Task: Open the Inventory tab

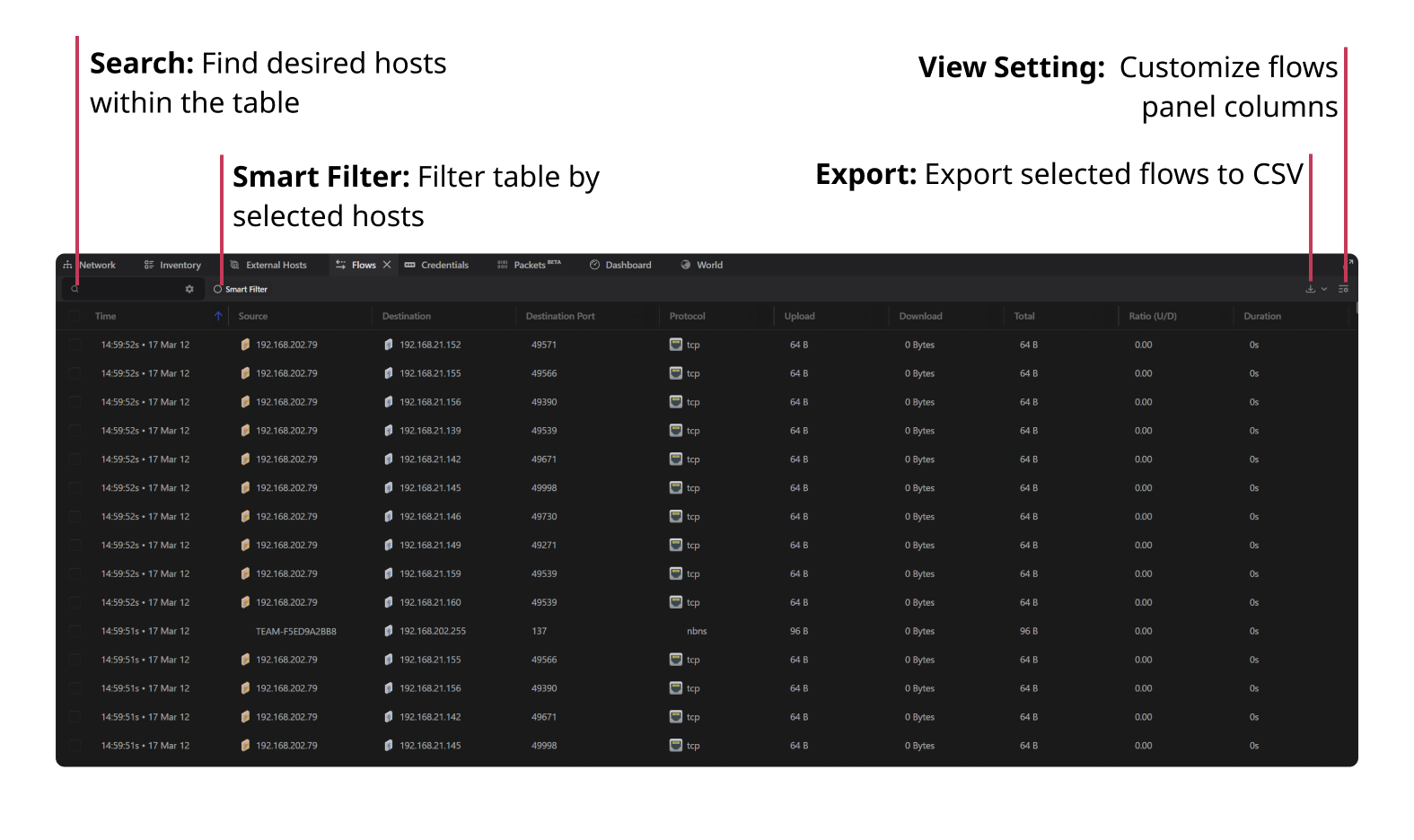Action: click(172, 265)
